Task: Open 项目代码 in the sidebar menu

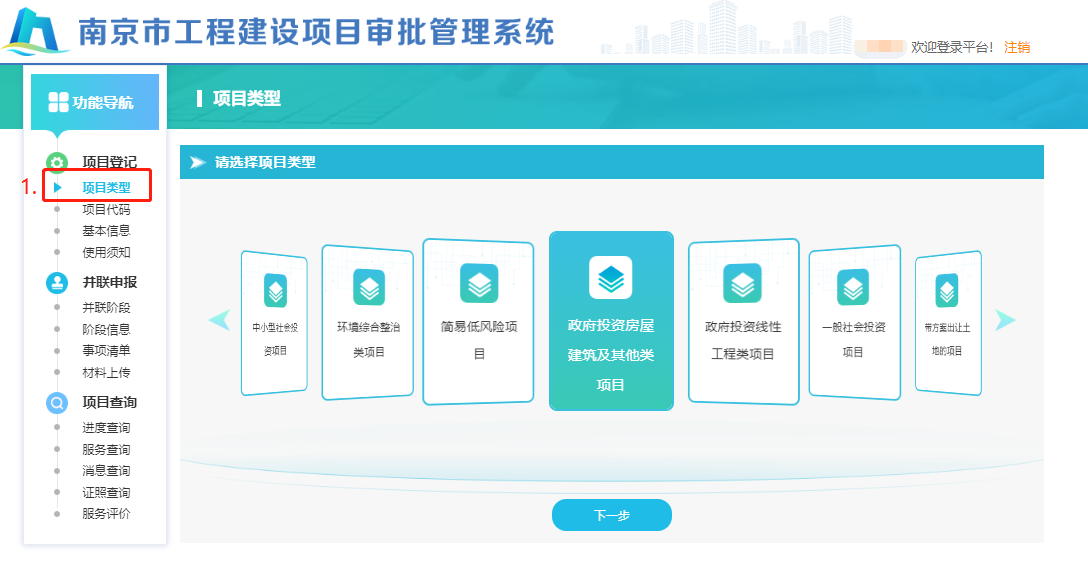Action: [106, 209]
